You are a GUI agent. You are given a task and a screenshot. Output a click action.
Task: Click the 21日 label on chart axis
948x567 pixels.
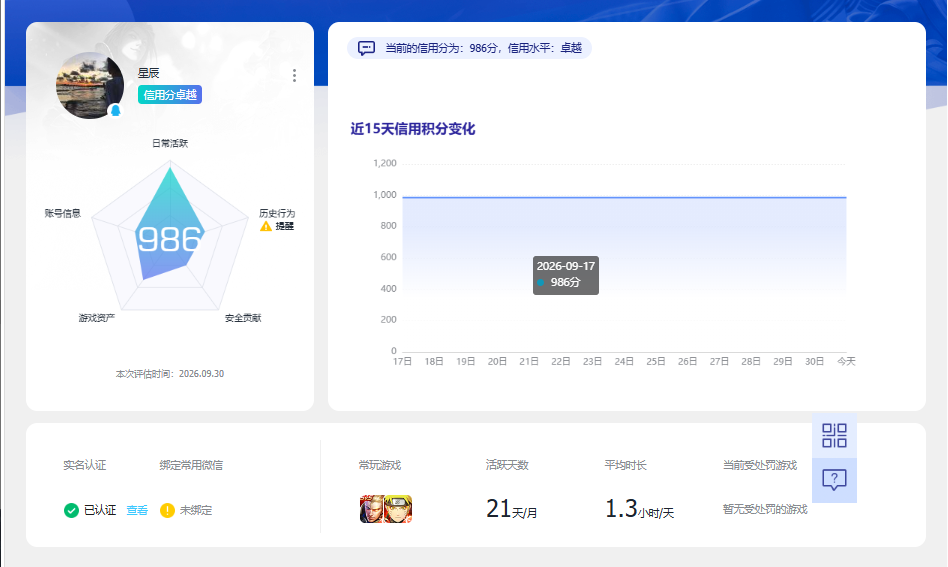coord(529,361)
